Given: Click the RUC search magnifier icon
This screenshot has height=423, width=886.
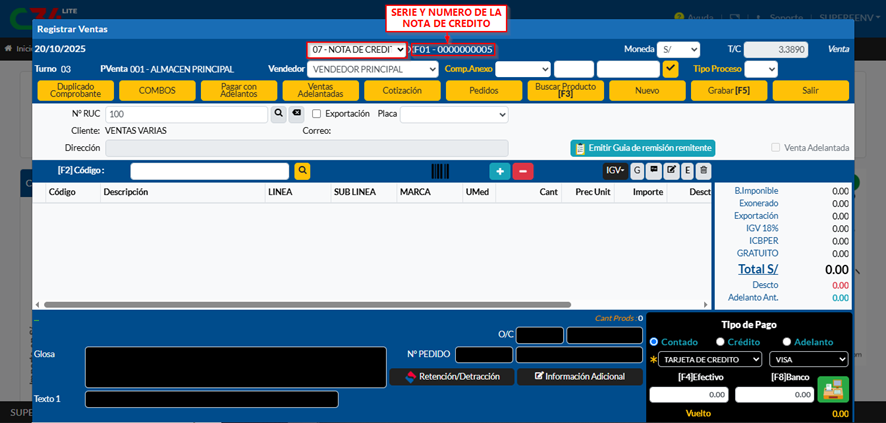Looking at the screenshot, I should coord(278,114).
